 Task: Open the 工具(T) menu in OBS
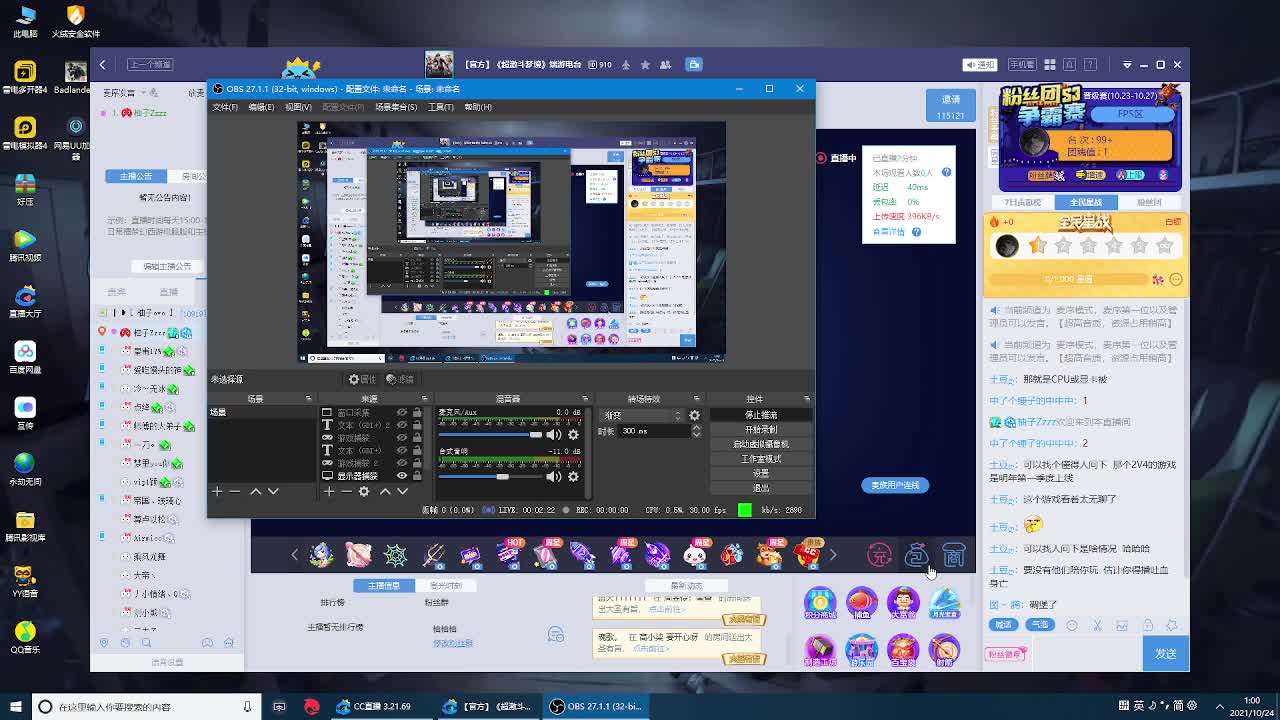[x=440, y=107]
